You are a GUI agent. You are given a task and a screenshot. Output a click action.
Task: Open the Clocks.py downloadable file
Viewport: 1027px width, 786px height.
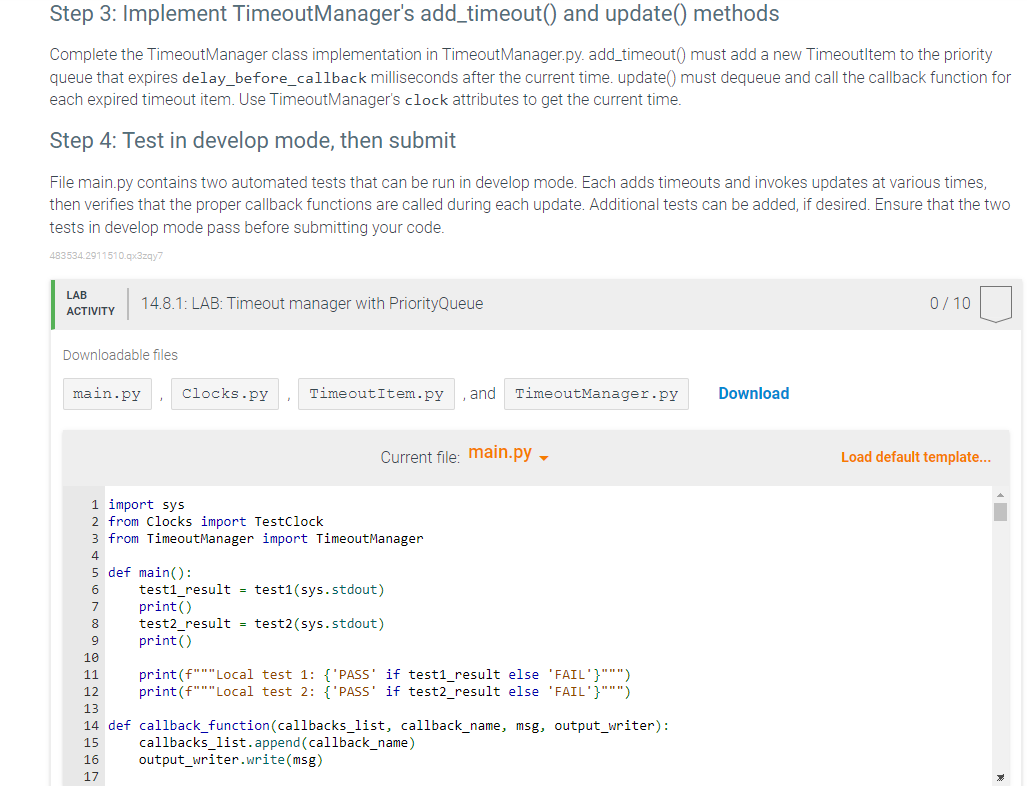coord(224,393)
